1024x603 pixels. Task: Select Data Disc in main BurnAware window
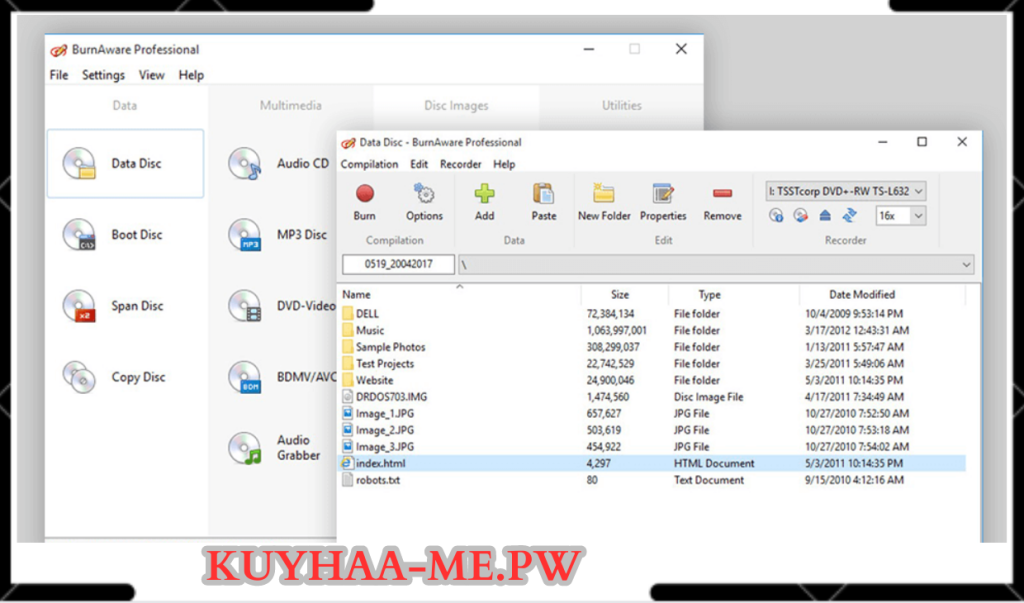125,163
